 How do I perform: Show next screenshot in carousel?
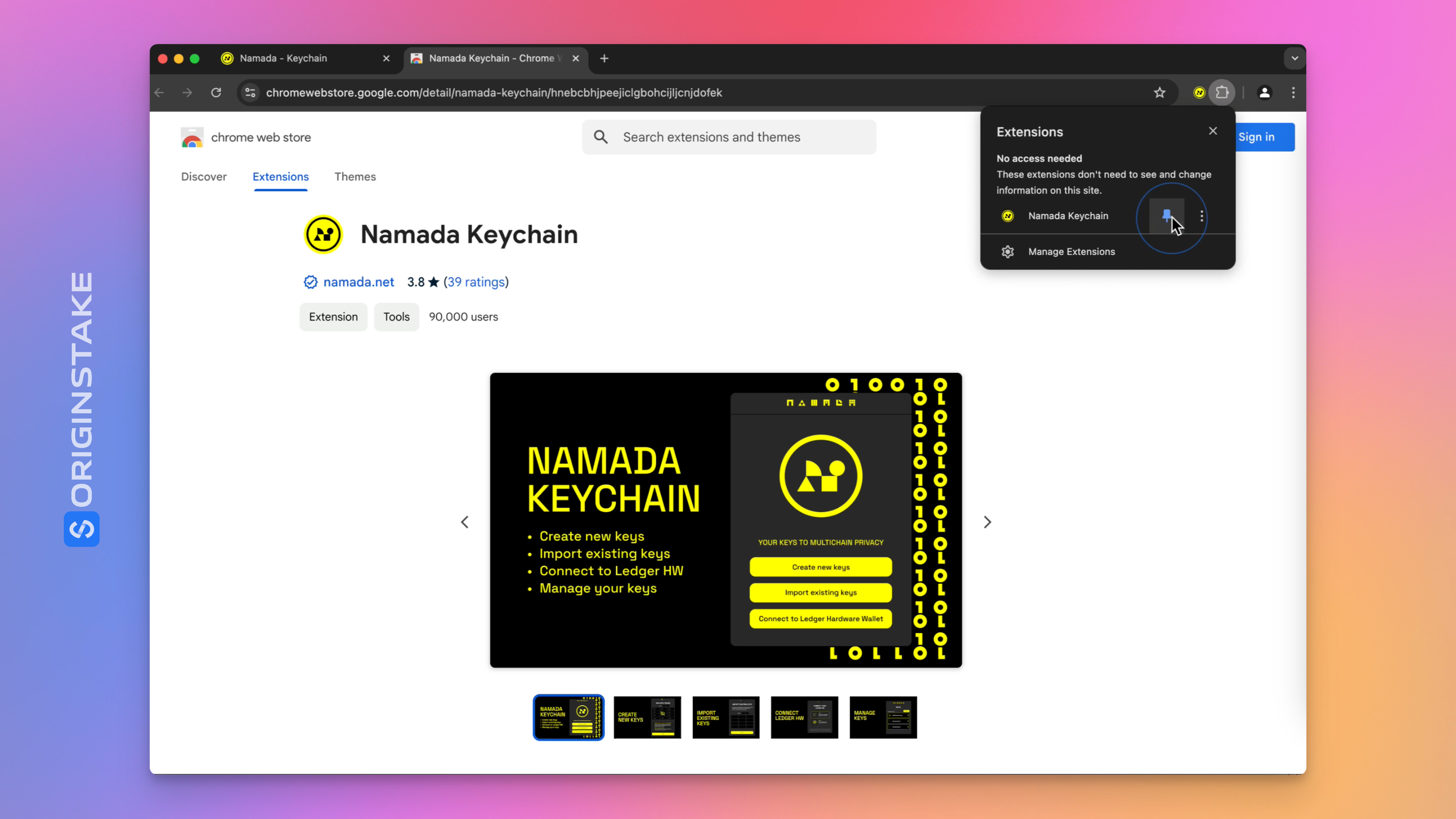coord(987,522)
